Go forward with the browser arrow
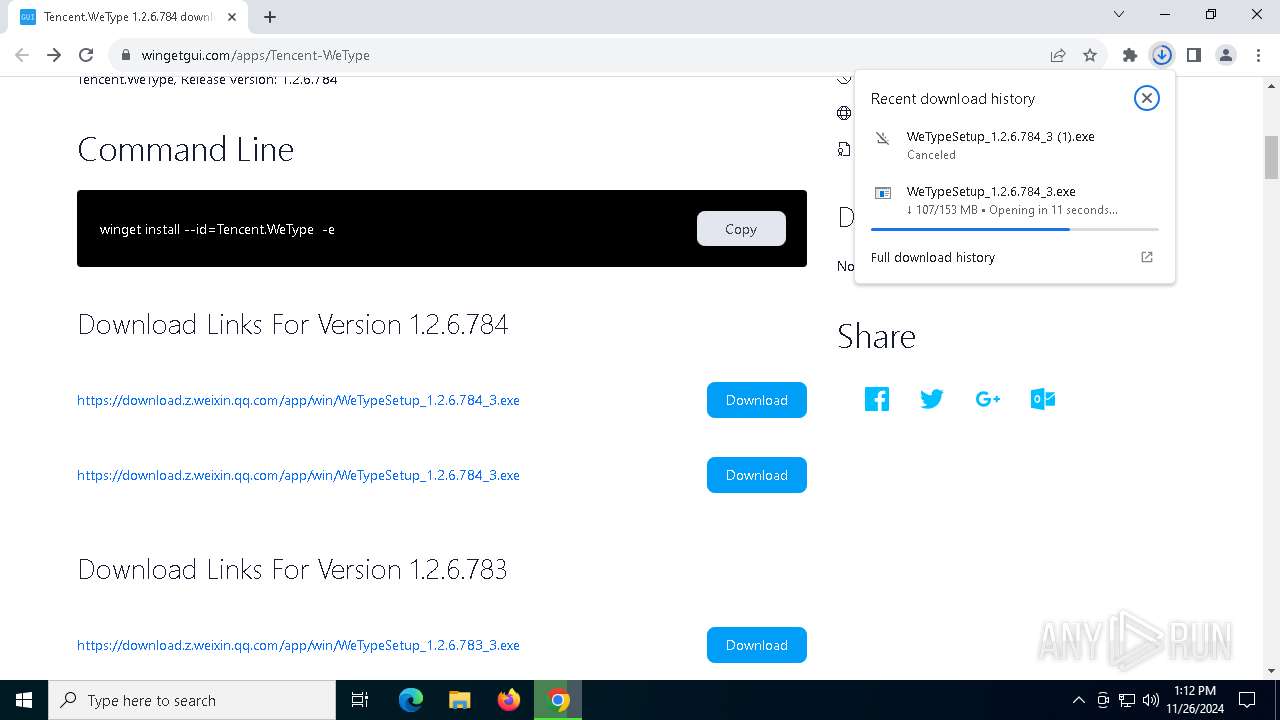 point(54,55)
